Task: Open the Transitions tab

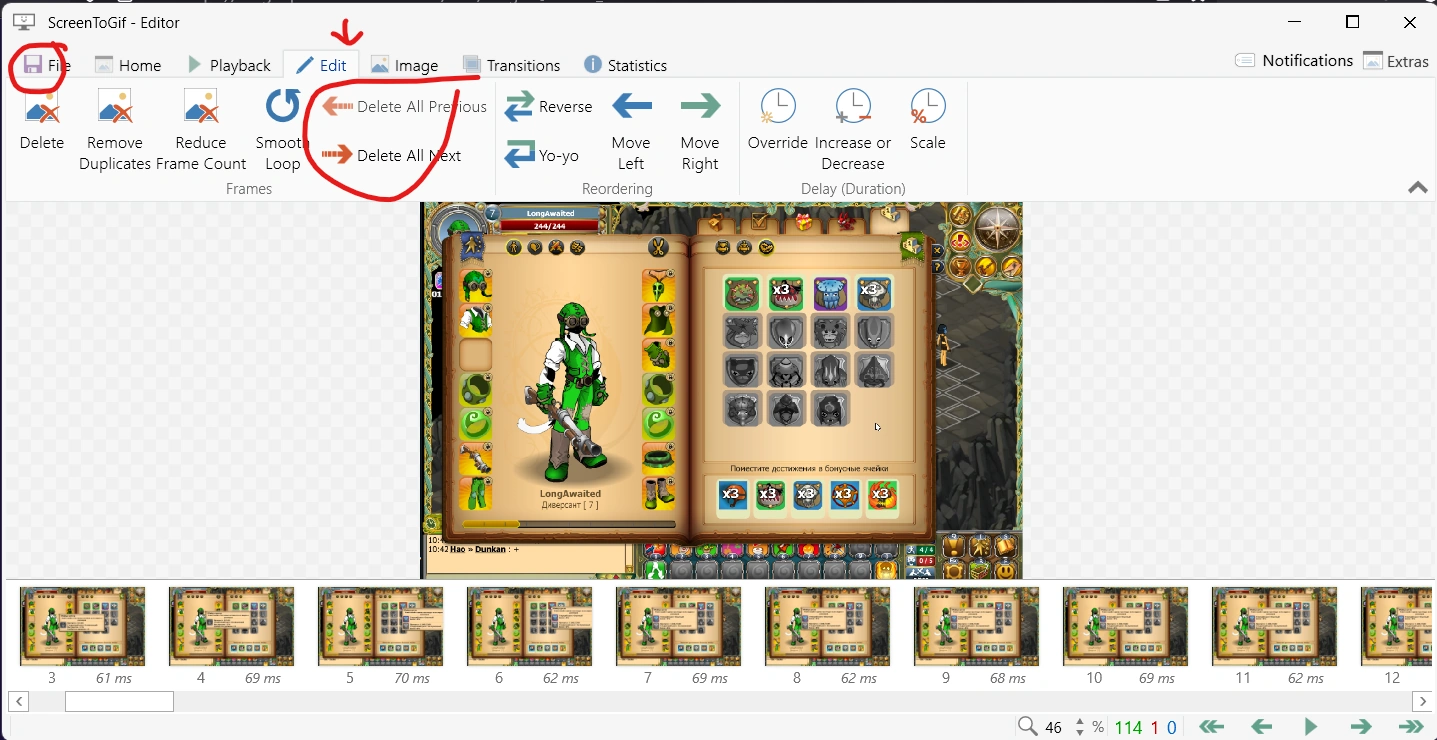Action: [511, 65]
